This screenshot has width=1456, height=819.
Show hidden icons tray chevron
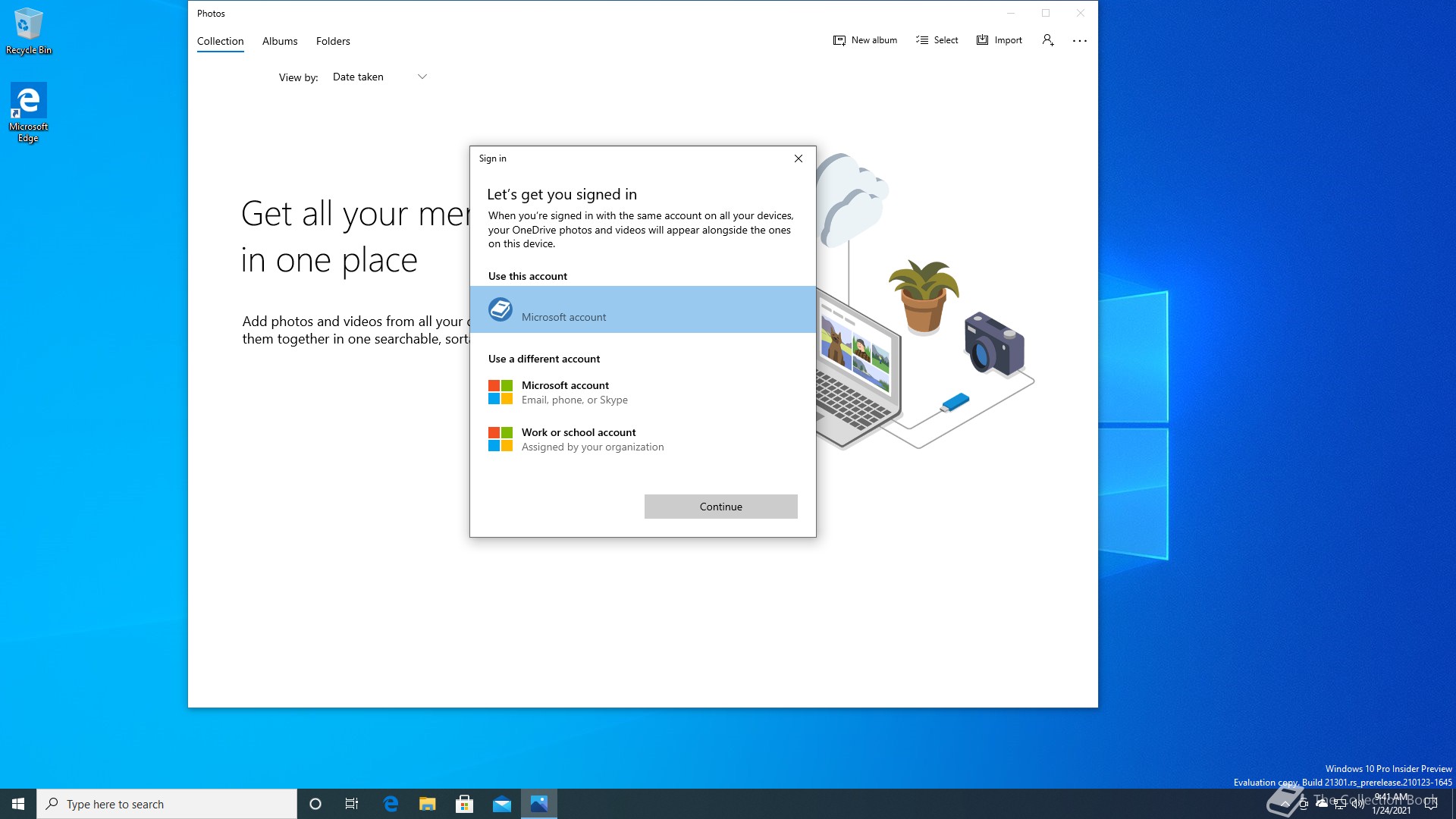(1285, 804)
